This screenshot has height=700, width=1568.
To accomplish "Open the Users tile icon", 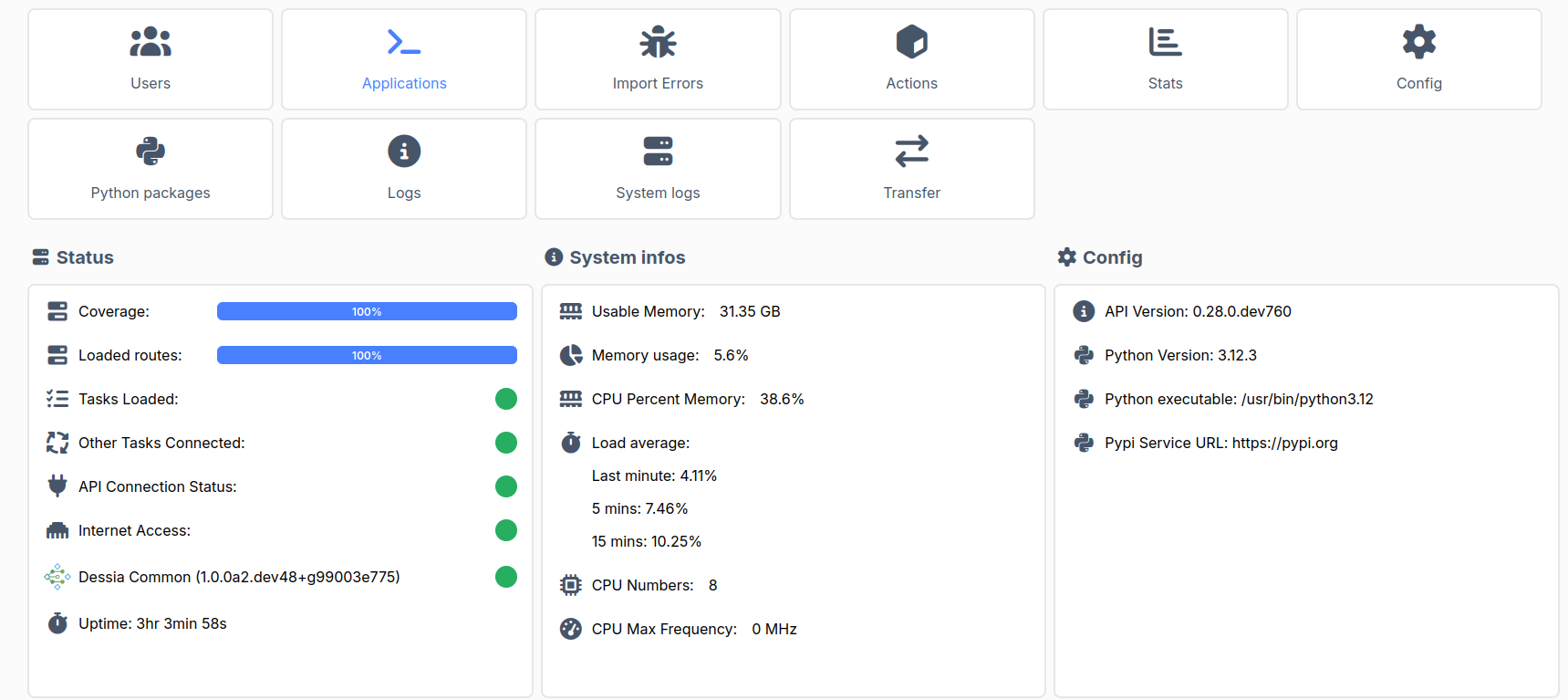I will pos(151,42).
